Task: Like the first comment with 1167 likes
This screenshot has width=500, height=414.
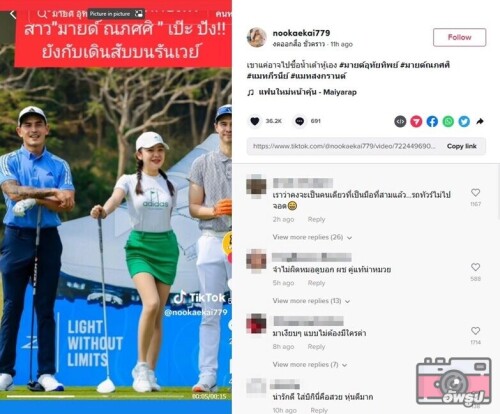Action: 475,192
